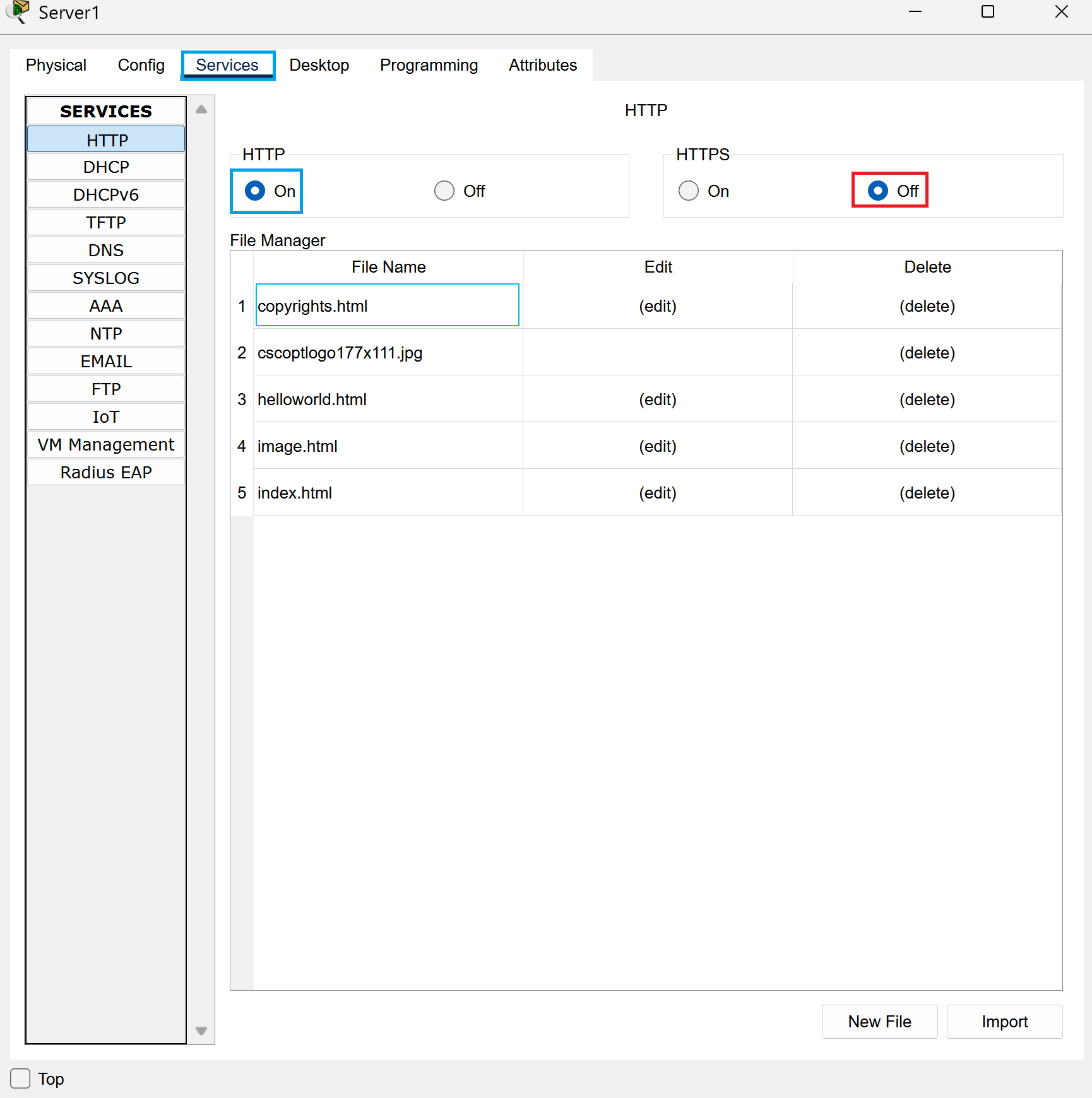Select helloworld.html file name
The width and height of the screenshot is (1092, 1098).
[x=388, y=399]
